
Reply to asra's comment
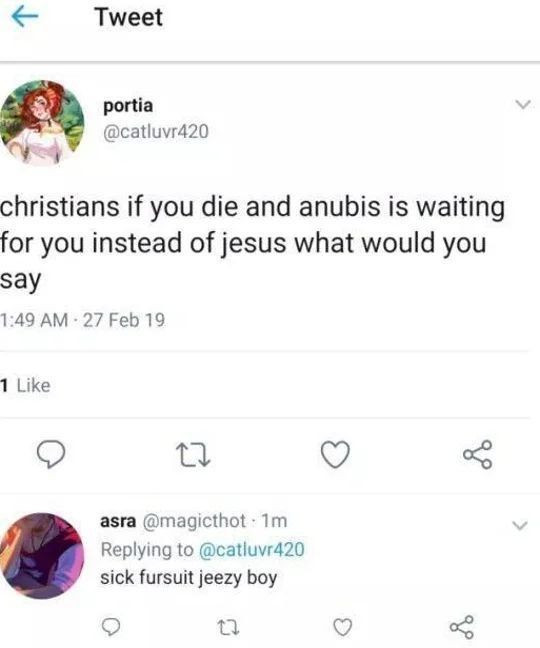pos(111,627)
